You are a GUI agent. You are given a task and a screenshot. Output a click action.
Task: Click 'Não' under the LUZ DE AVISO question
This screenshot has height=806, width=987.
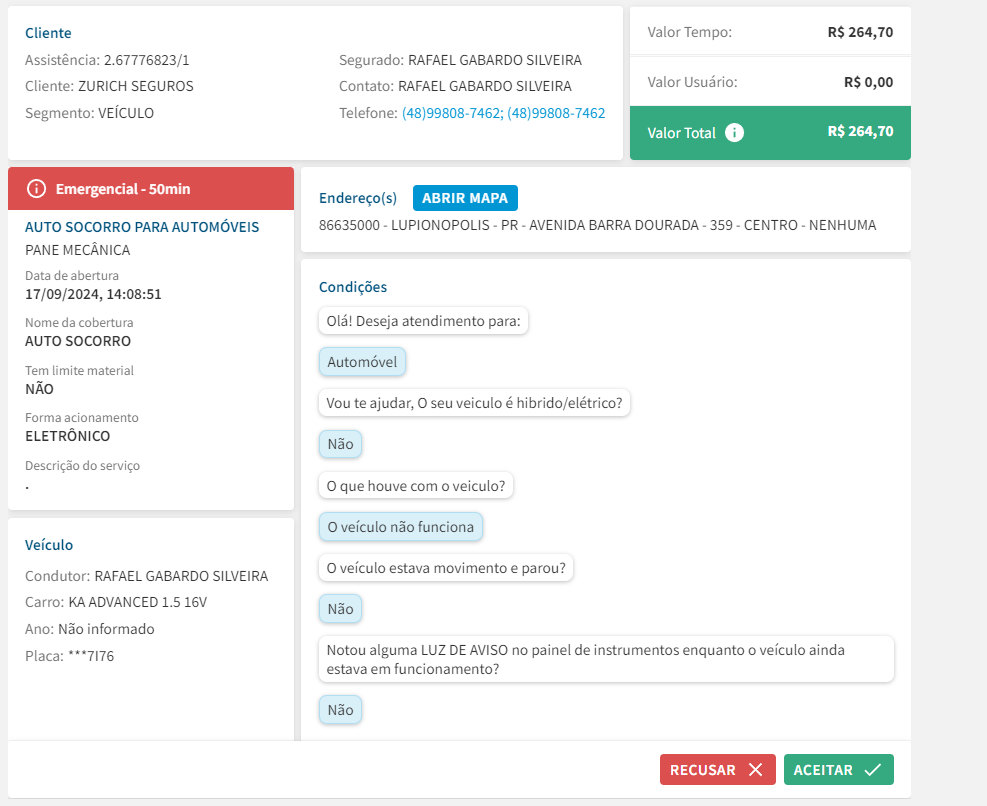point(340,710)
